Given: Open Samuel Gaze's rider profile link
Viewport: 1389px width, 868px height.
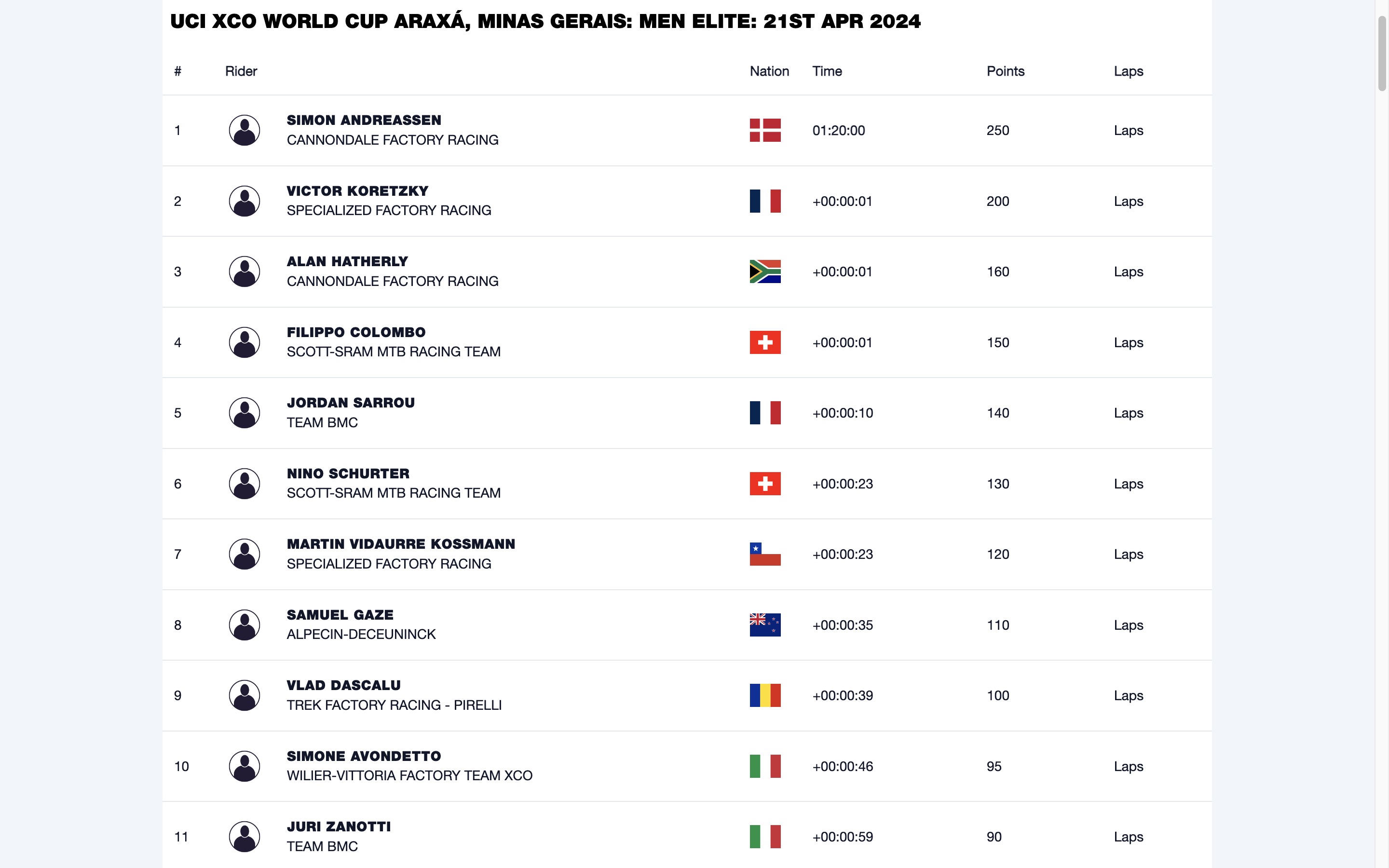Looking at the screenshot, I should pyautogui.click(x=340, y=615).
